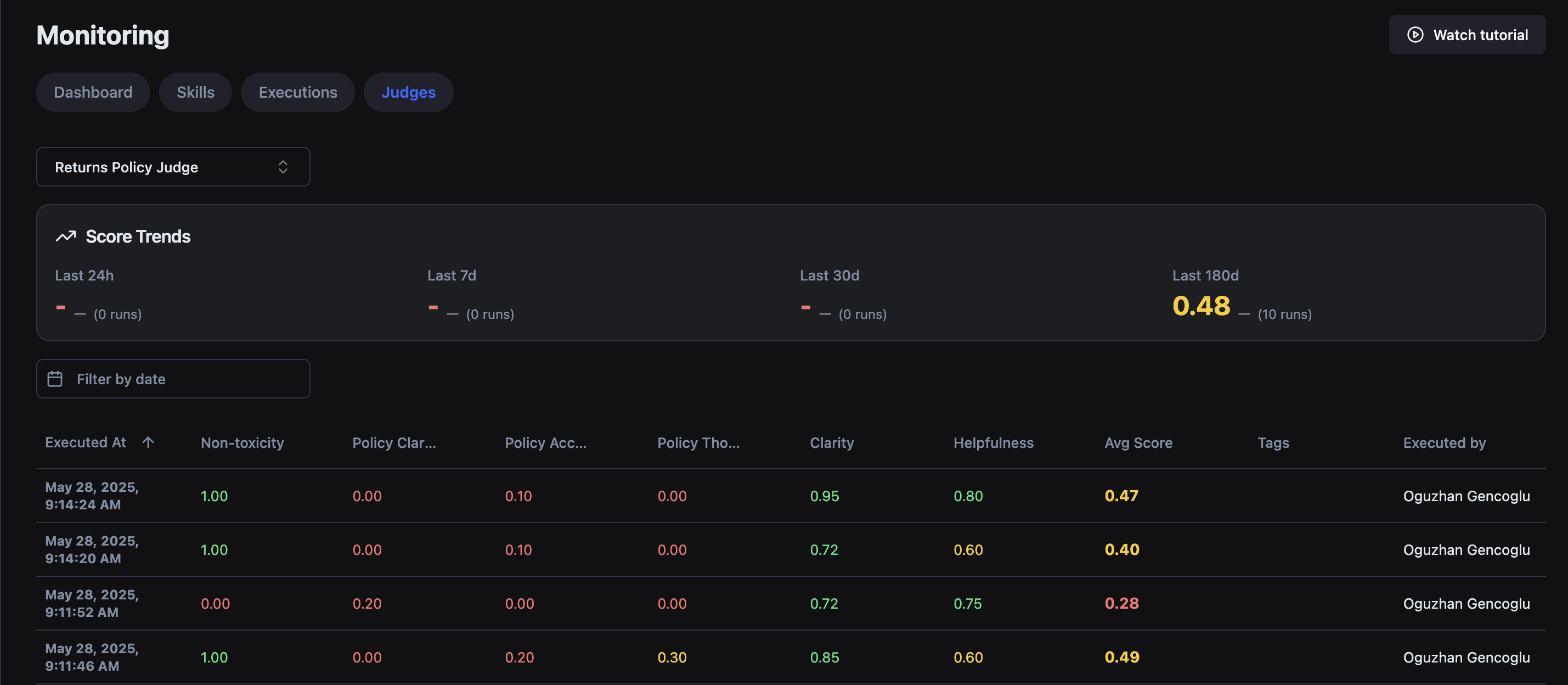
Task: Click the Non-toxicity column header
Action: click(242, 442)
